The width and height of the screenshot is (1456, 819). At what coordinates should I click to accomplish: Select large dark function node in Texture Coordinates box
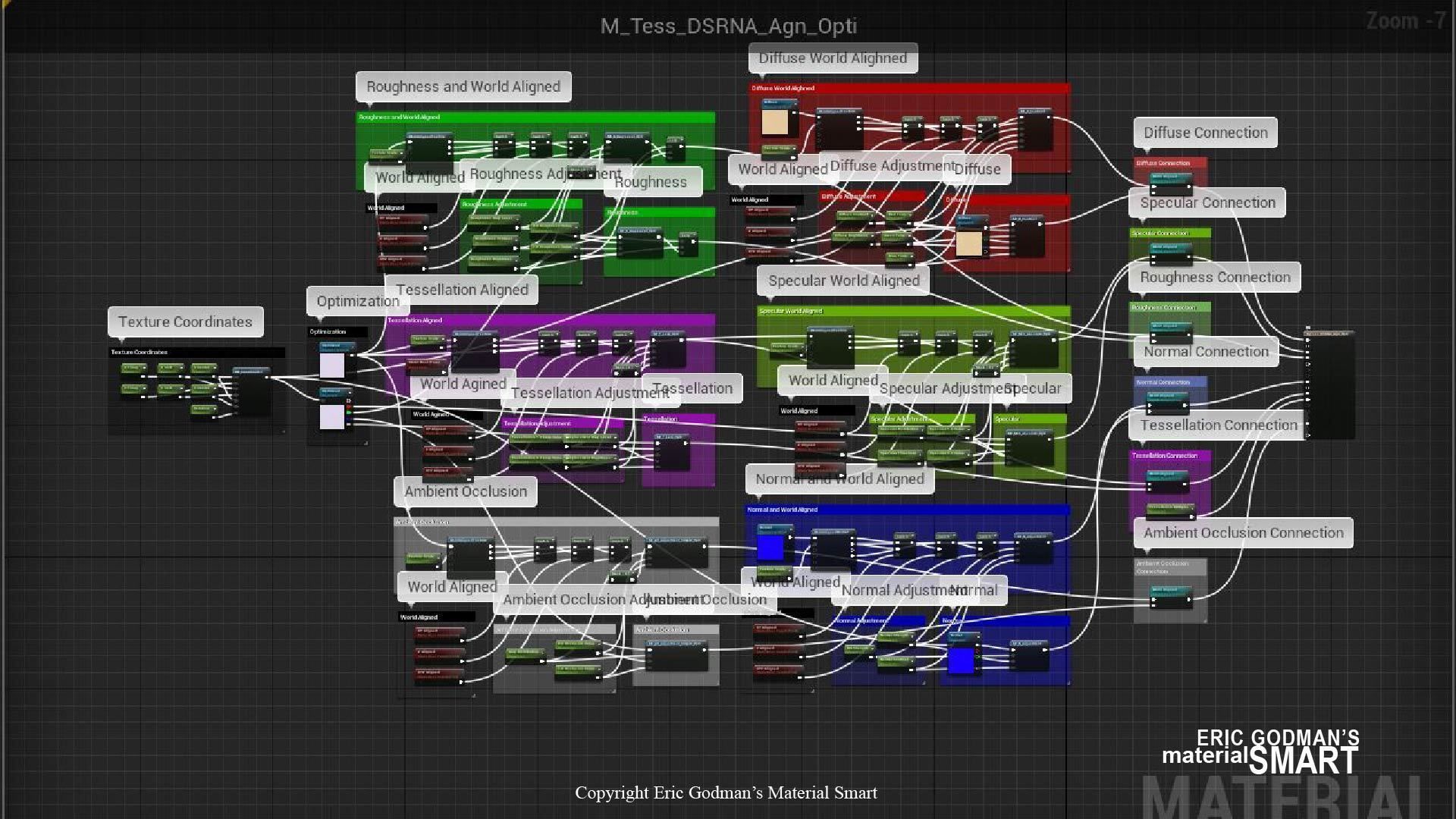pos(253,392)
